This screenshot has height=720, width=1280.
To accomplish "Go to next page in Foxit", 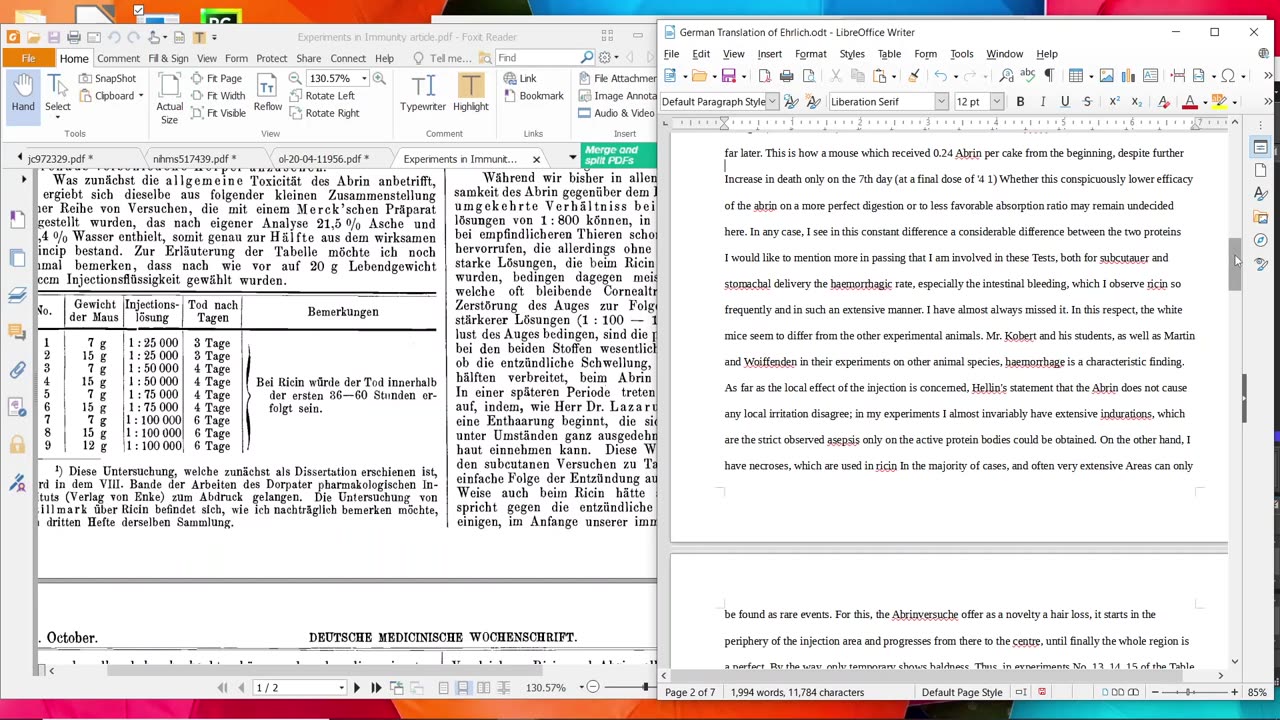I will tap(357, 688).
